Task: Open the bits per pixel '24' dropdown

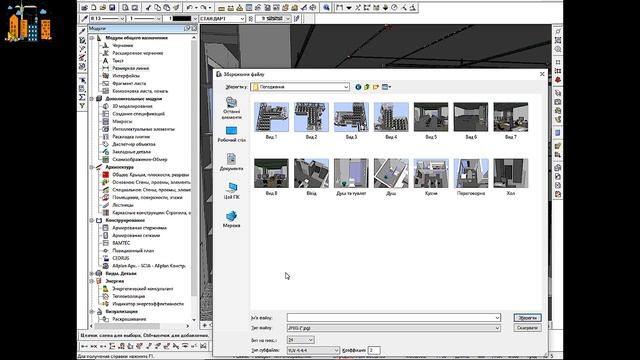Action: click(300, 340)
